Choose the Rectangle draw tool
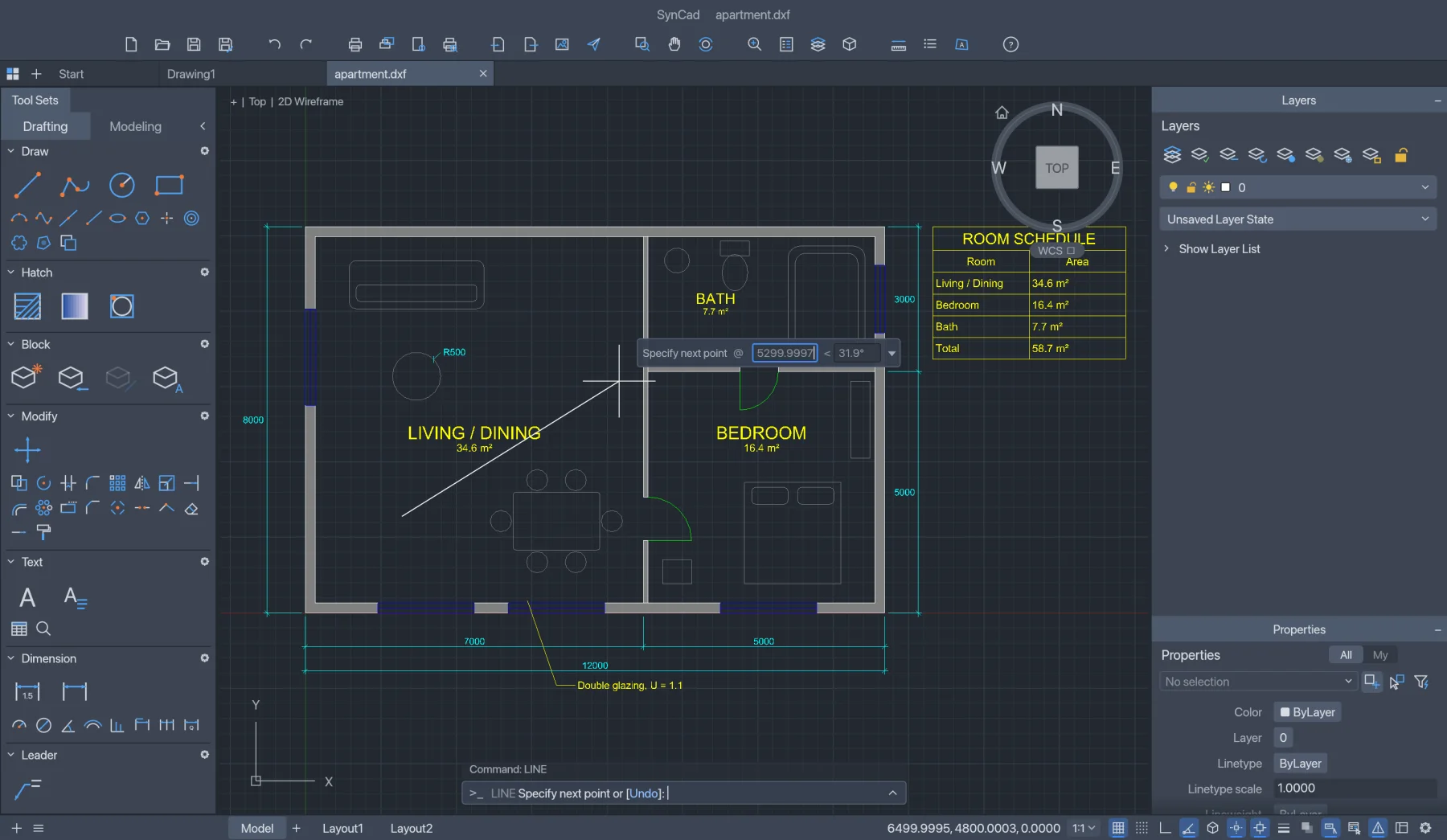Viewport: 1447px width, 840px height. tap(169, 186)
